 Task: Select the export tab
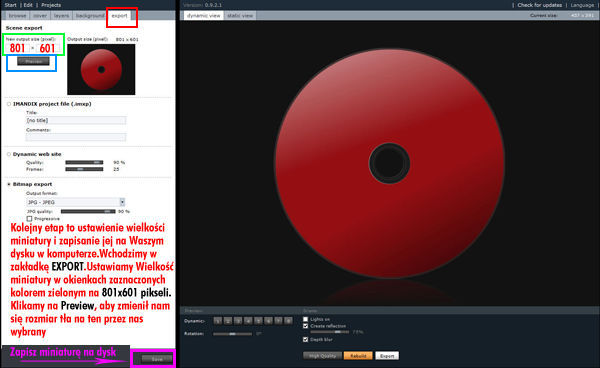tap(119, 16)
